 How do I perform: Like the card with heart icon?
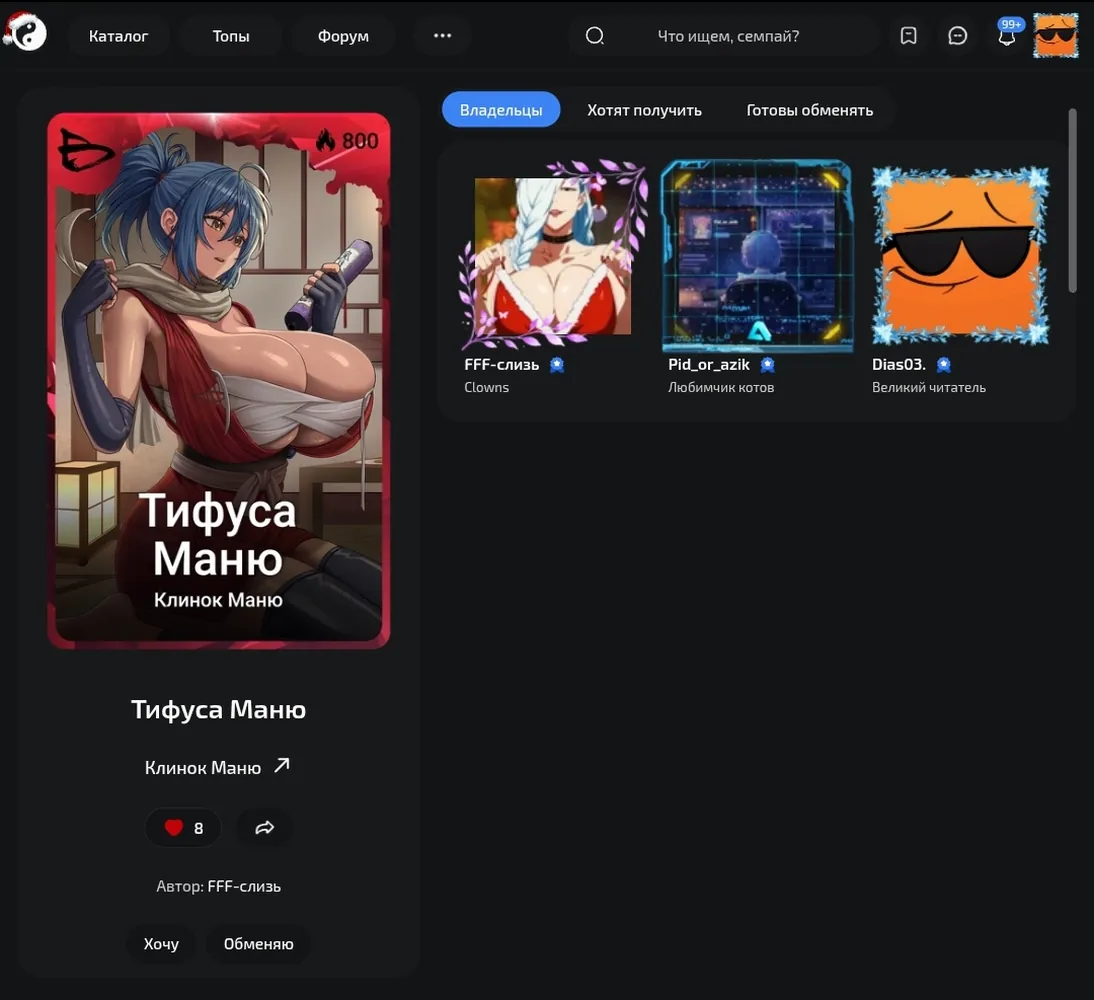[183, 828]
